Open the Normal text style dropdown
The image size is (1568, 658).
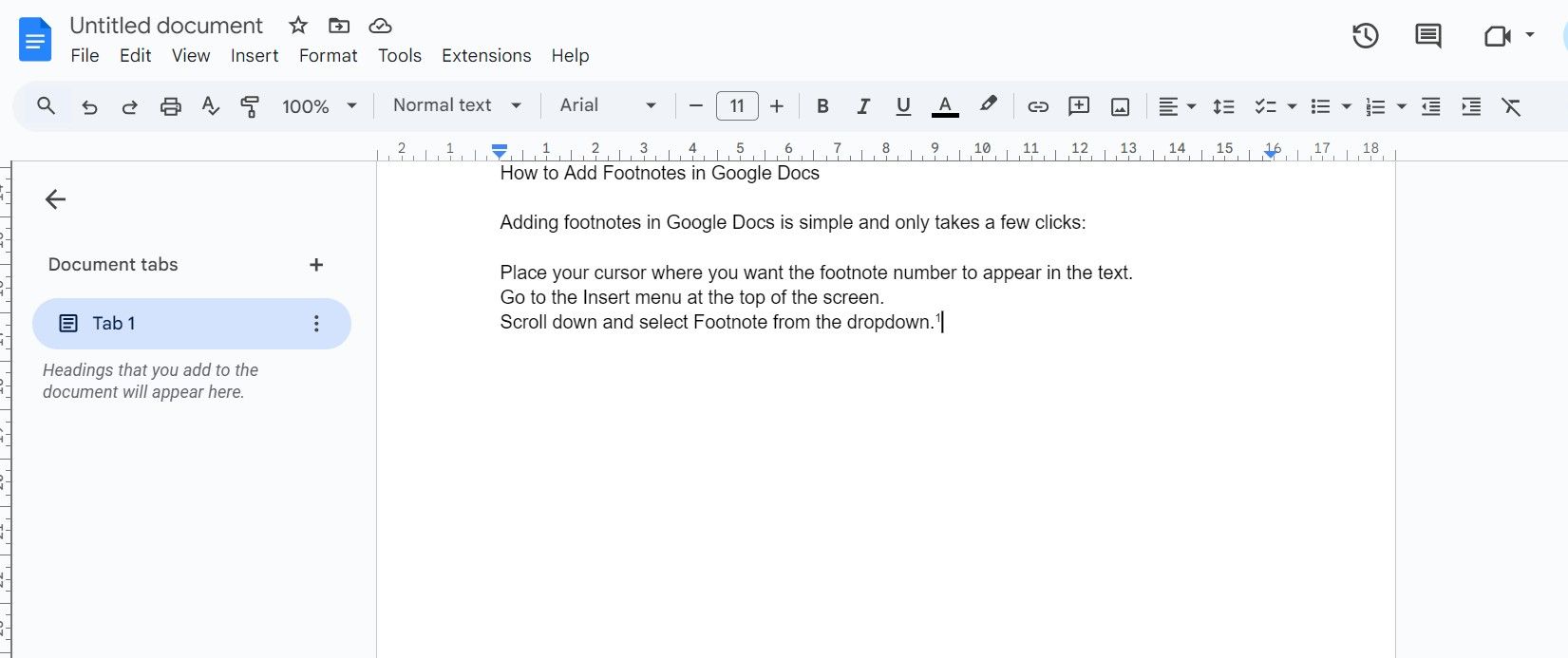(457, 105)
